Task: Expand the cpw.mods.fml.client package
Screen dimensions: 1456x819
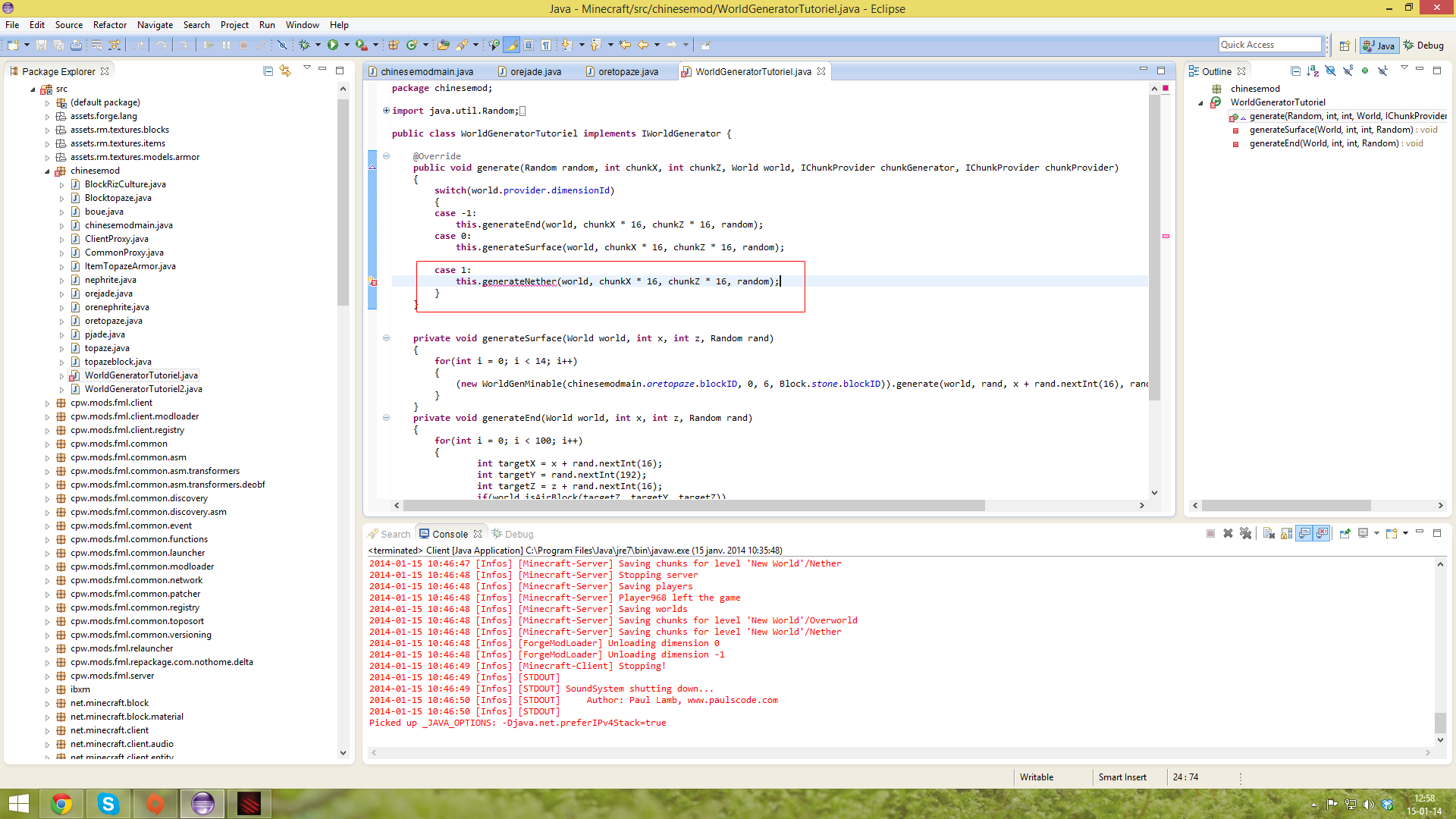Action: click(x=47, y=403)
